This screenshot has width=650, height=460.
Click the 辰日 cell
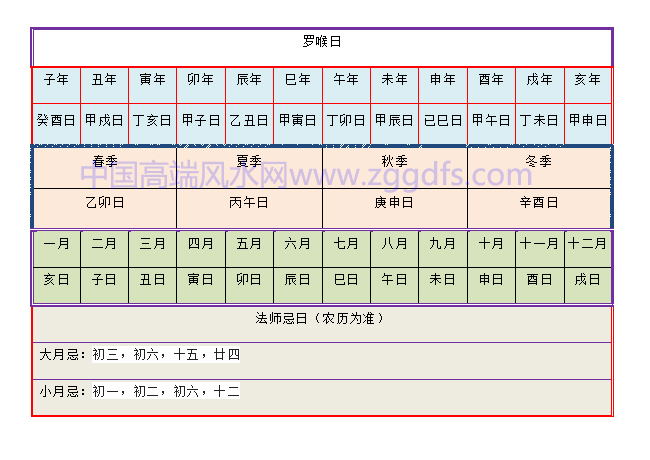click(298, 285)
